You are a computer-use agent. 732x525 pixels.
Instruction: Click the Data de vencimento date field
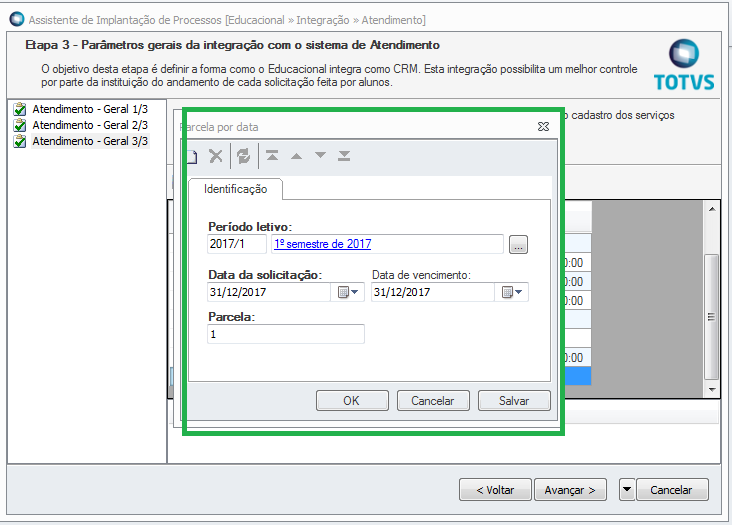pyautogui.click(x=433, y=292)
